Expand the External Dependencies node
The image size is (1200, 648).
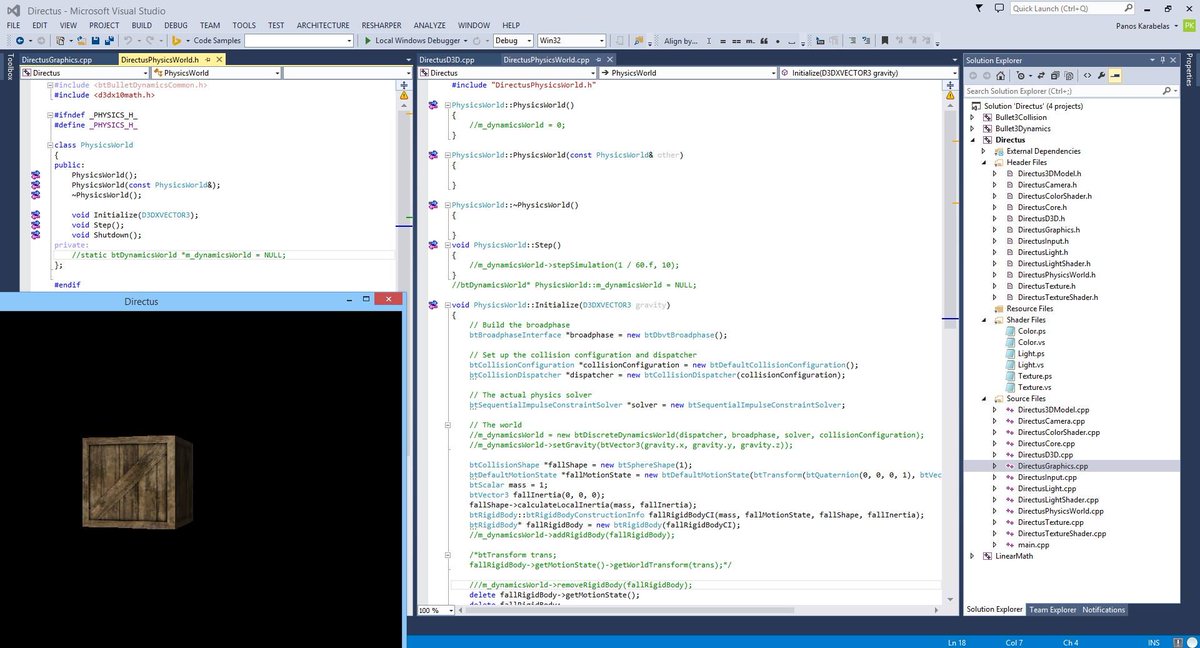click(984, 151)
